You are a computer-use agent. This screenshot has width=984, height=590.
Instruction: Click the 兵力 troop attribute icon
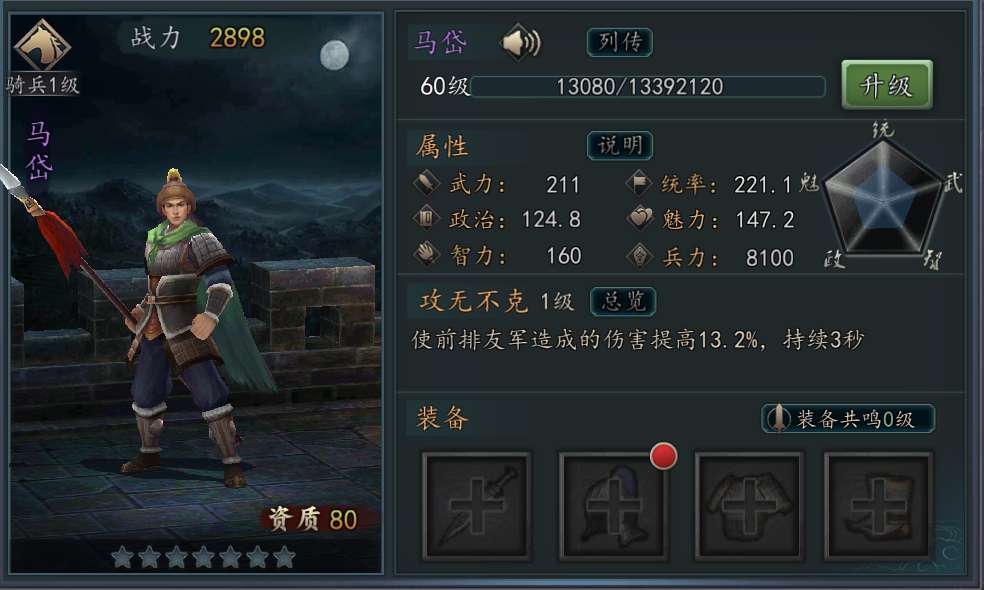point(639,256)
